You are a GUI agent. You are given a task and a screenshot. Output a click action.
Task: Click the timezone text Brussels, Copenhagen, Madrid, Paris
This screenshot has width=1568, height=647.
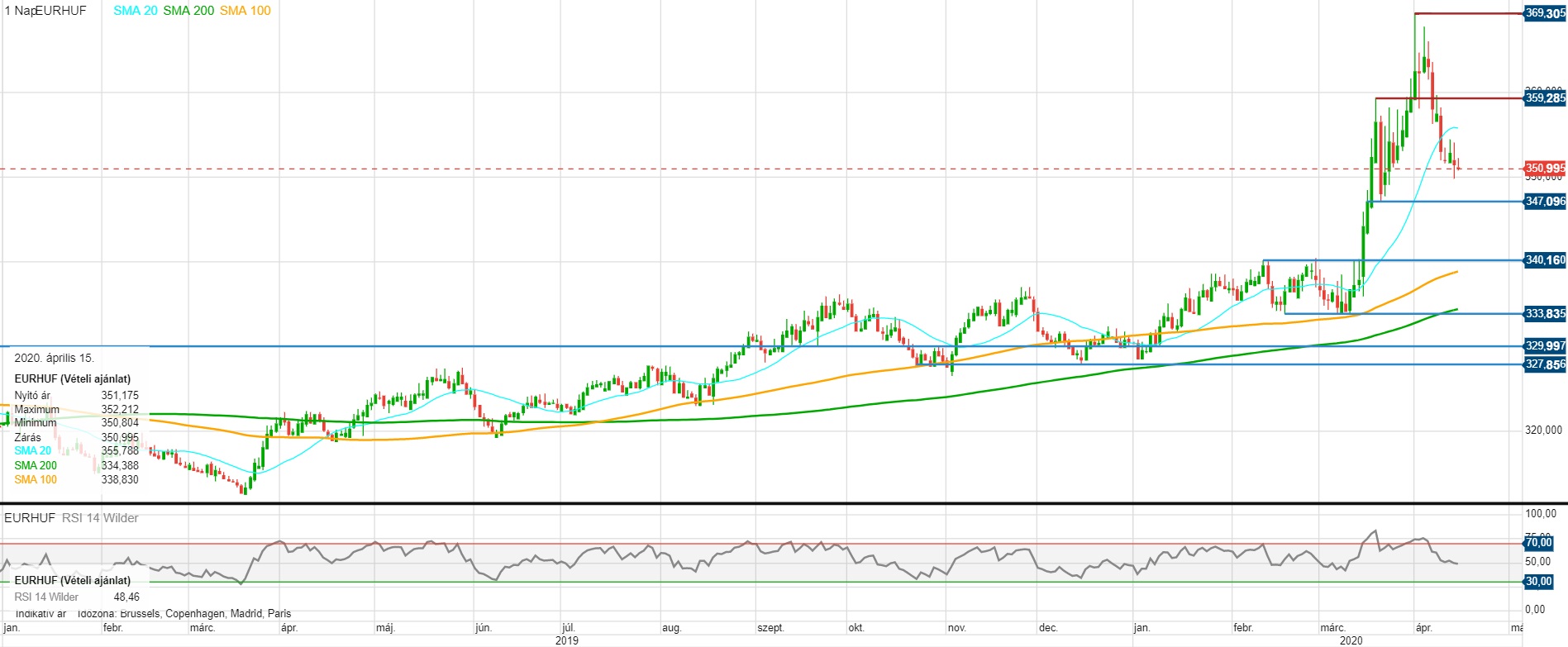click(206, 614)
